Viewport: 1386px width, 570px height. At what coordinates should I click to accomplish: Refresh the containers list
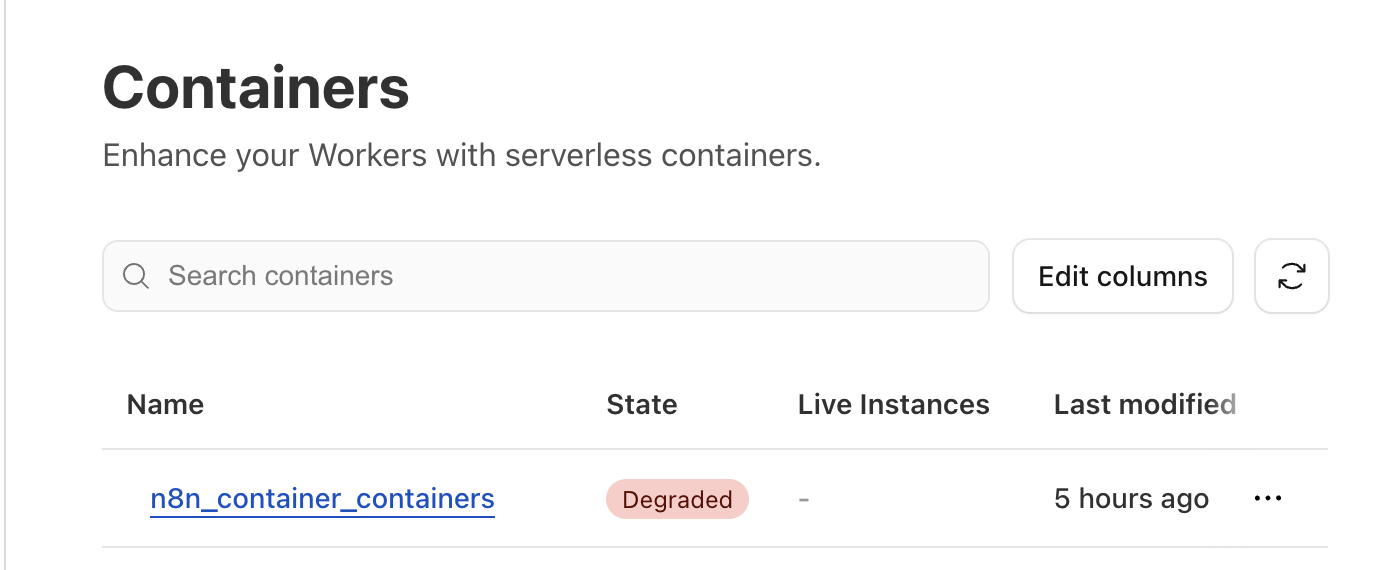point(1291,276)
